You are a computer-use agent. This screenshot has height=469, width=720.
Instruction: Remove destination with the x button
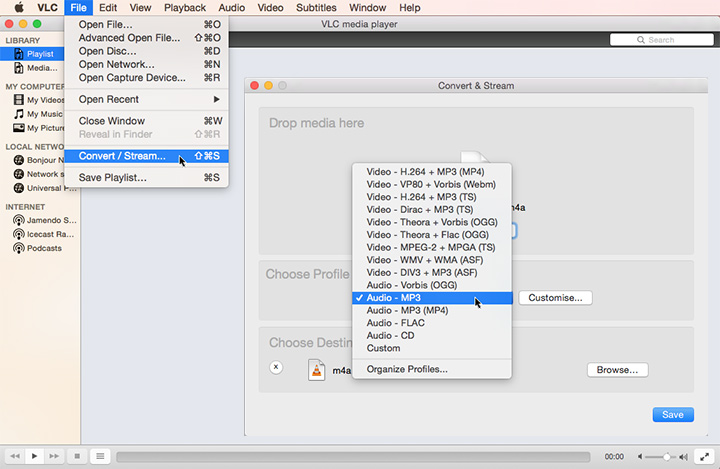(x=276, y=367)
